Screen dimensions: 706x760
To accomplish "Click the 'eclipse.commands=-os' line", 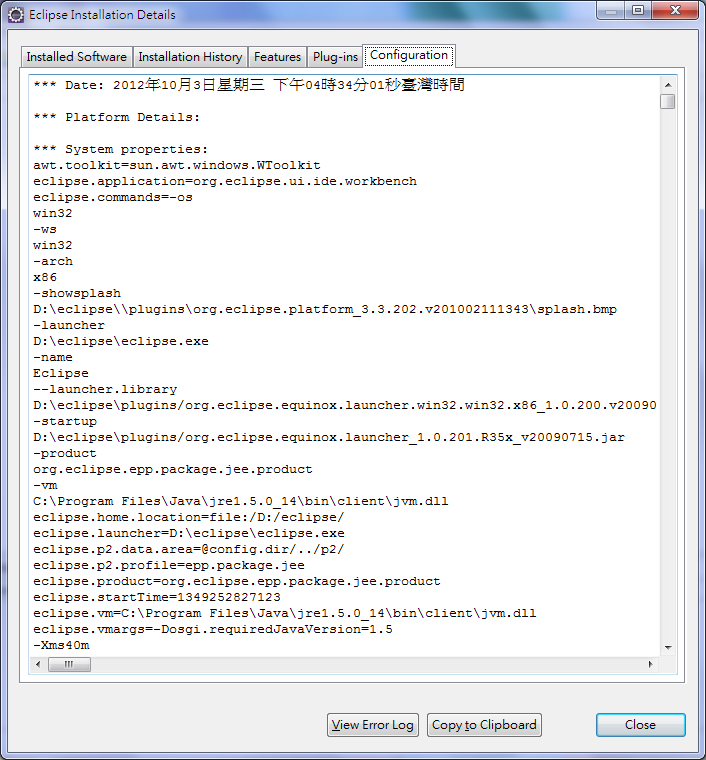I will tap(112, 197).
